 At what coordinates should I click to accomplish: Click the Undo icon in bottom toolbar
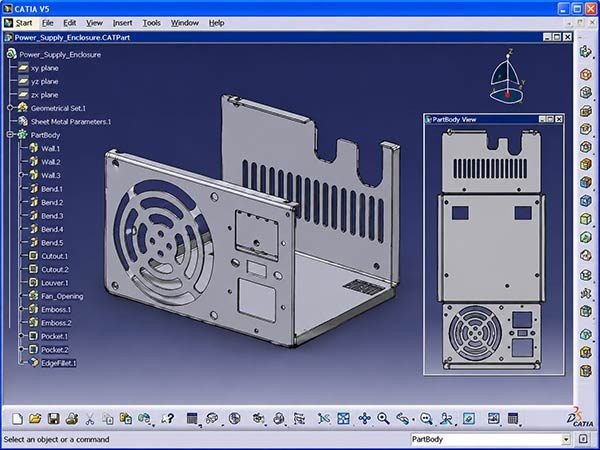pyautogui.click(x=144, y=418)
